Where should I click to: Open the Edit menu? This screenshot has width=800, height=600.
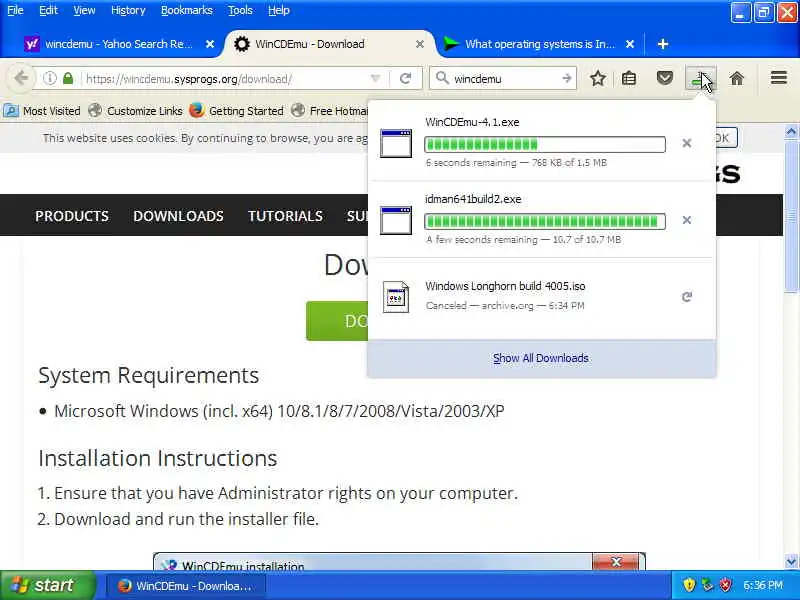48,10
